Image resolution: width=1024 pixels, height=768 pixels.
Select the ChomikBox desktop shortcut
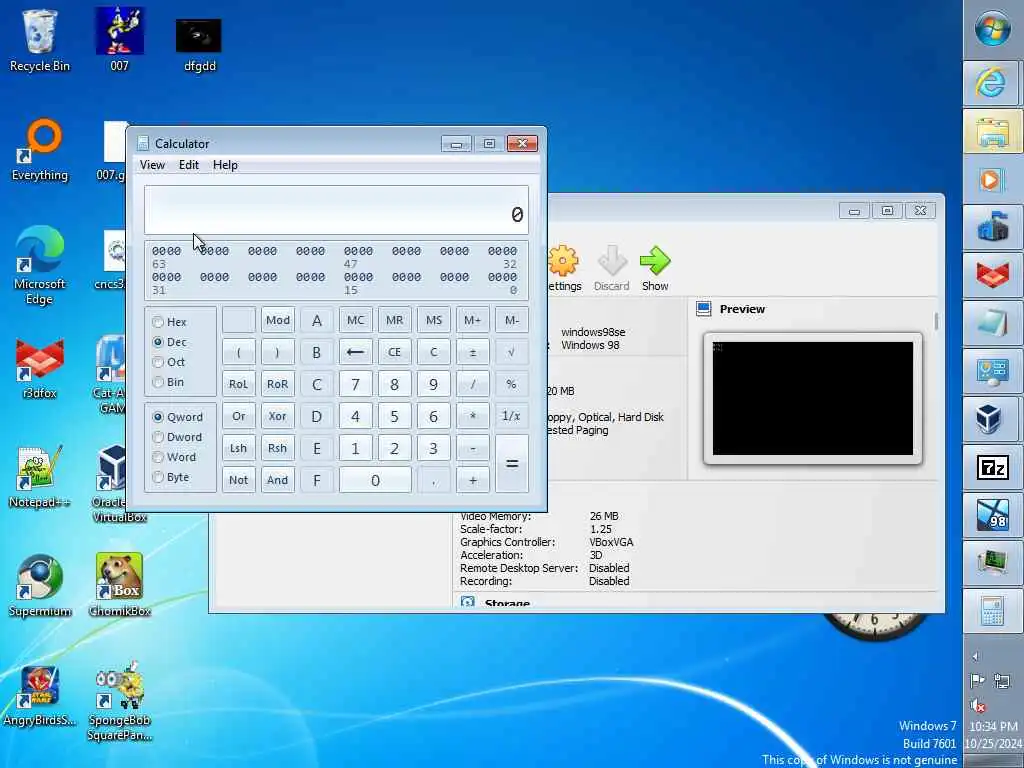click(120, 586)
